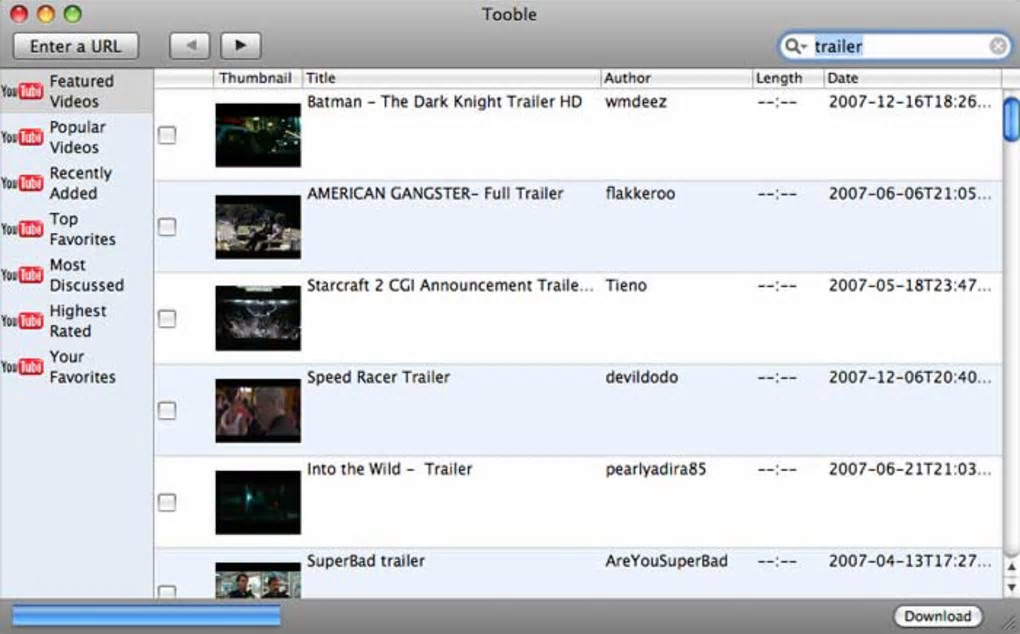1020x634 pixels.
Task: Open Your Favorites in sidebar
Action: point(76,367)
